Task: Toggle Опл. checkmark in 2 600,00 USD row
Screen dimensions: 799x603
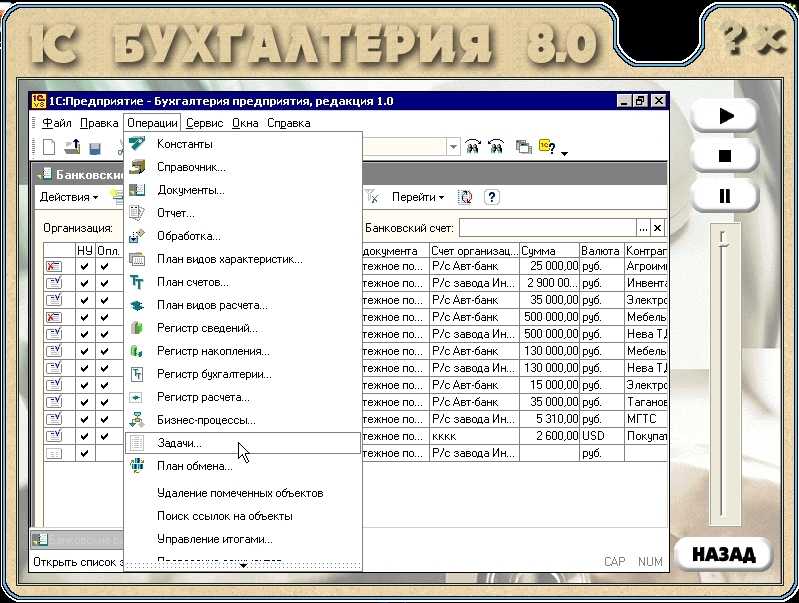Action: click(x=104, y=436)
